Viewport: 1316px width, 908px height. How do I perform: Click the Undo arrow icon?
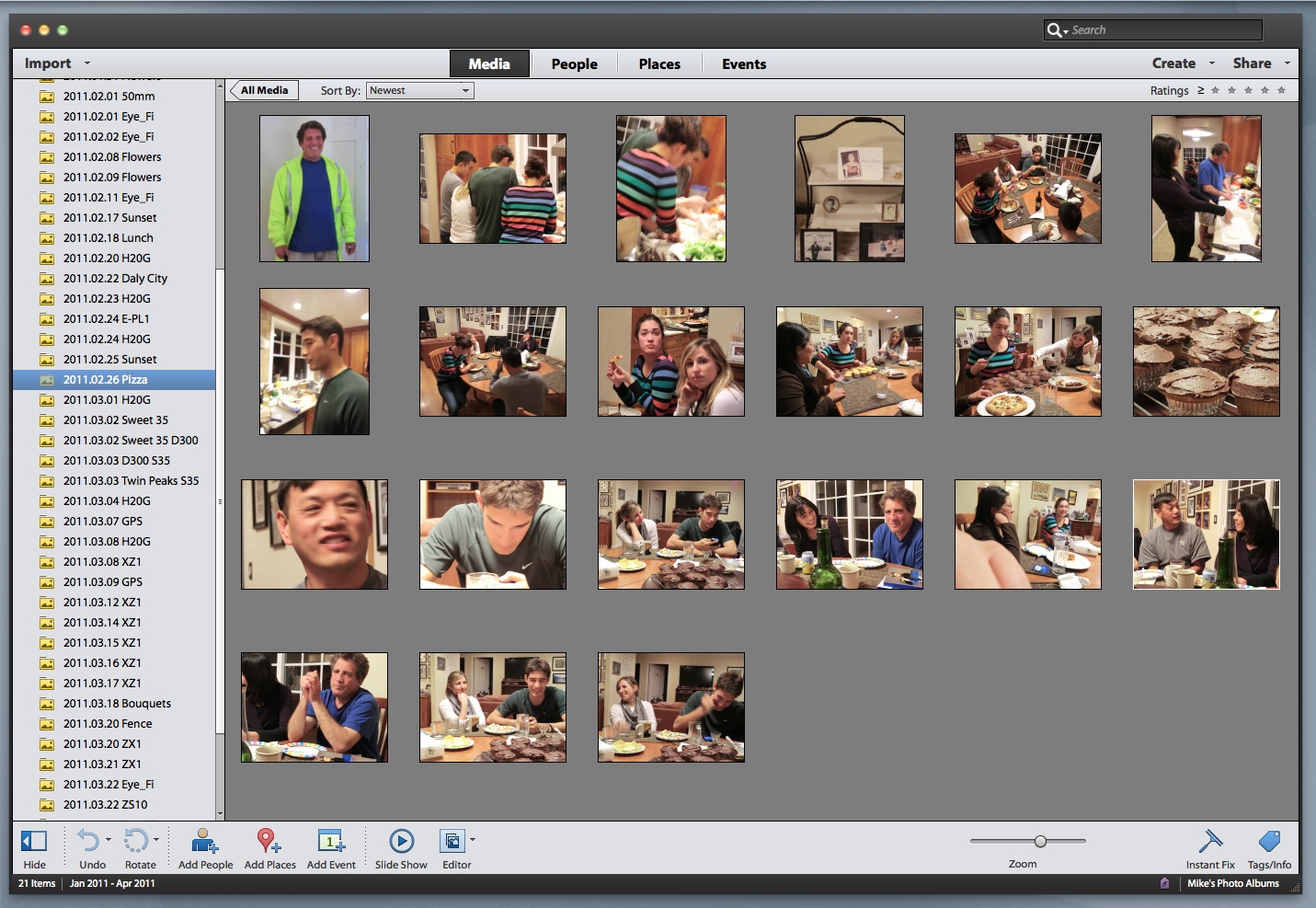pos(88,841)
